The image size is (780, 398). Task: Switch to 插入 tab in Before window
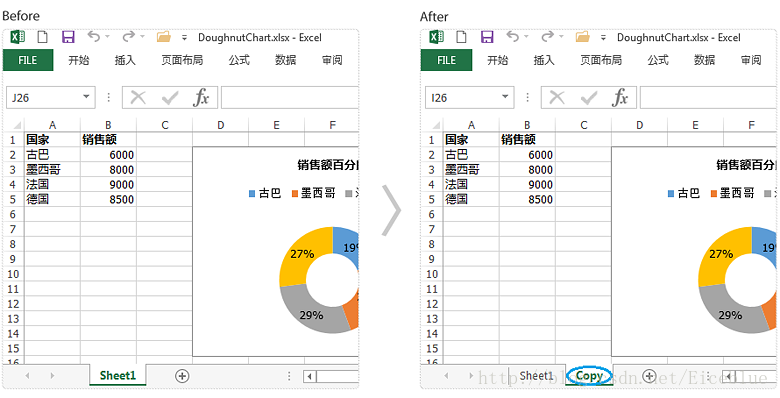tap(125, 60)
